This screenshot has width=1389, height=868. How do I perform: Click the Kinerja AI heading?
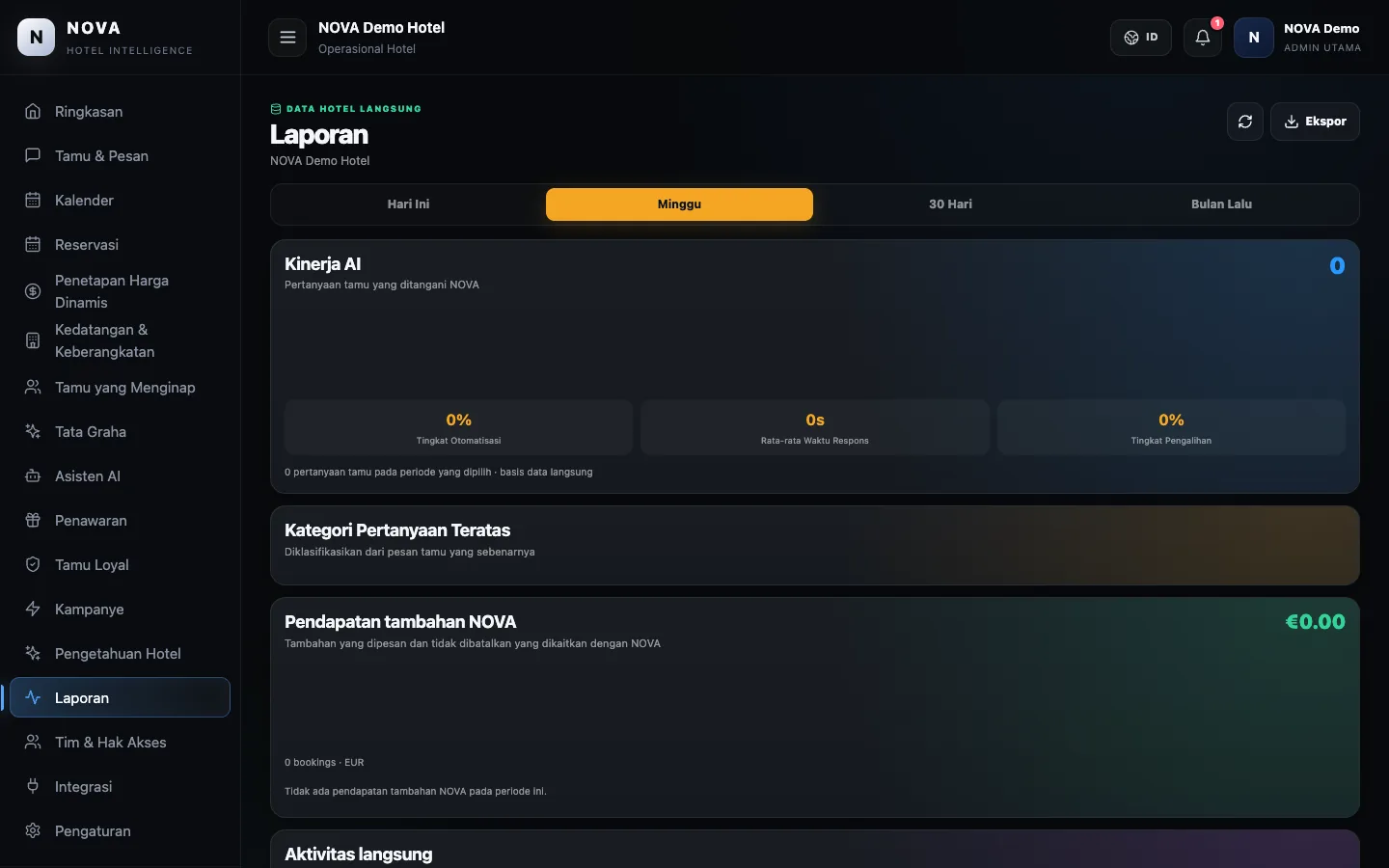click(x=323, y=264)
